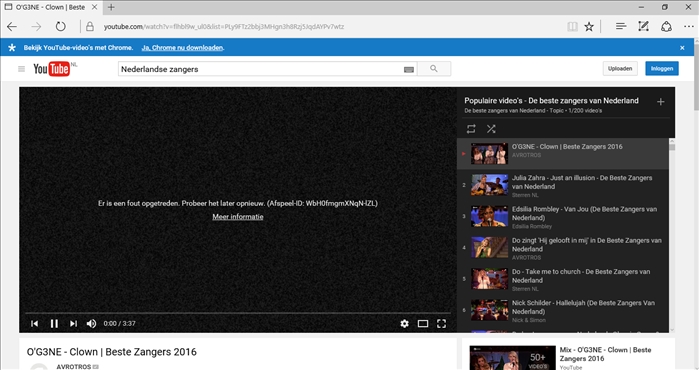The image size is (699, 370).
Task: Click video progress bar
Action: [238, 313]
